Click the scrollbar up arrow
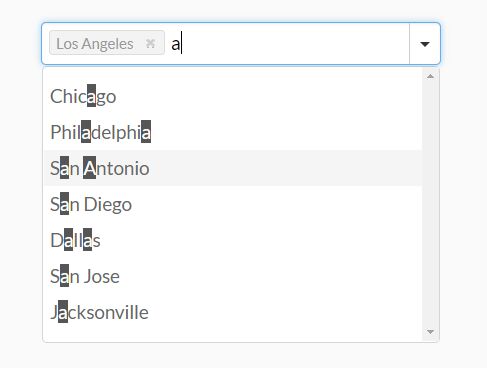This screenshot has height=368, width=487. (430, 76)
